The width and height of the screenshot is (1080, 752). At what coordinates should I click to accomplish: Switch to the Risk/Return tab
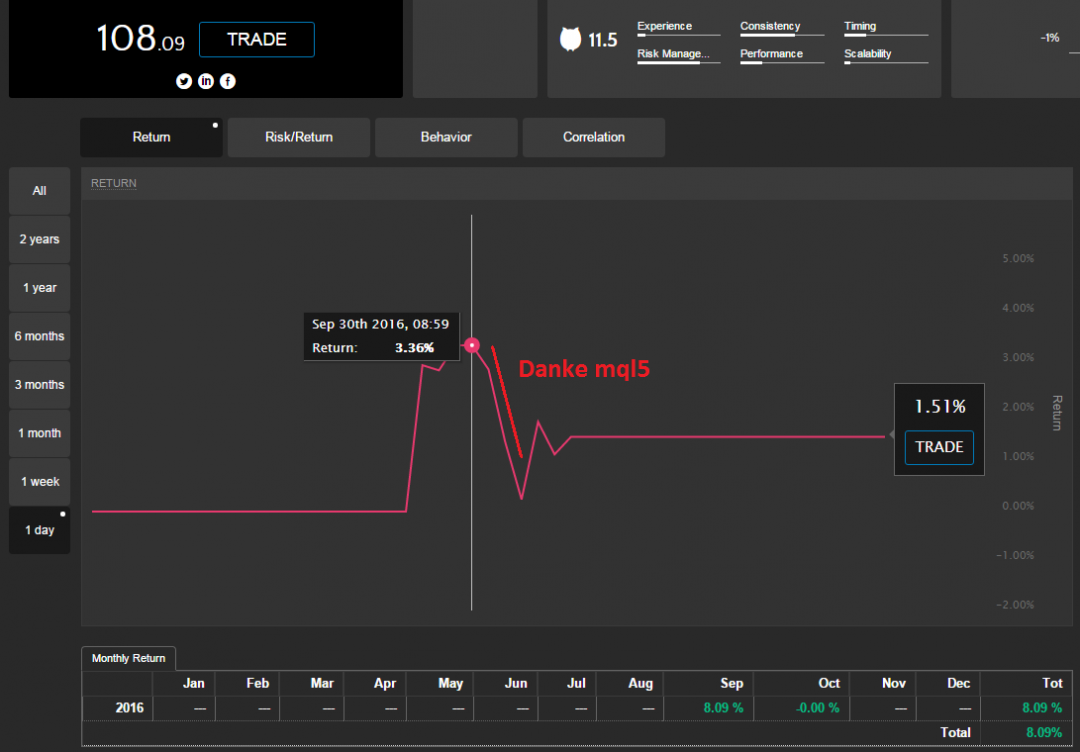click(x=299, y=137)
